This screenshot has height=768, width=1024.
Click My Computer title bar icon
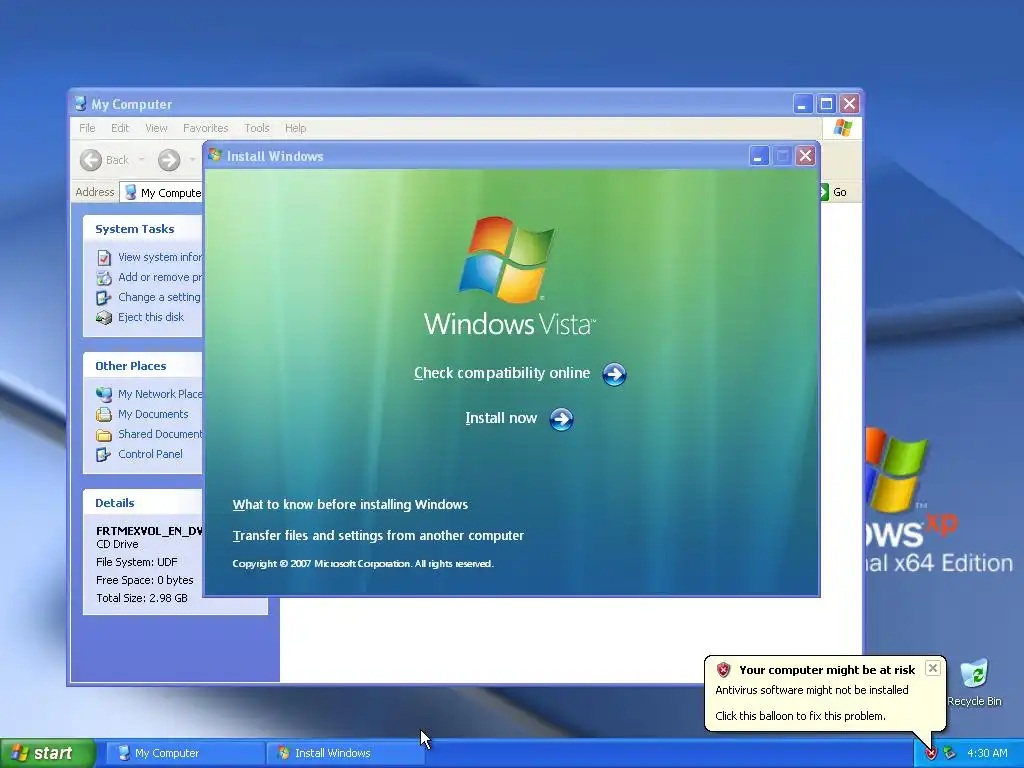pos(80,104)
